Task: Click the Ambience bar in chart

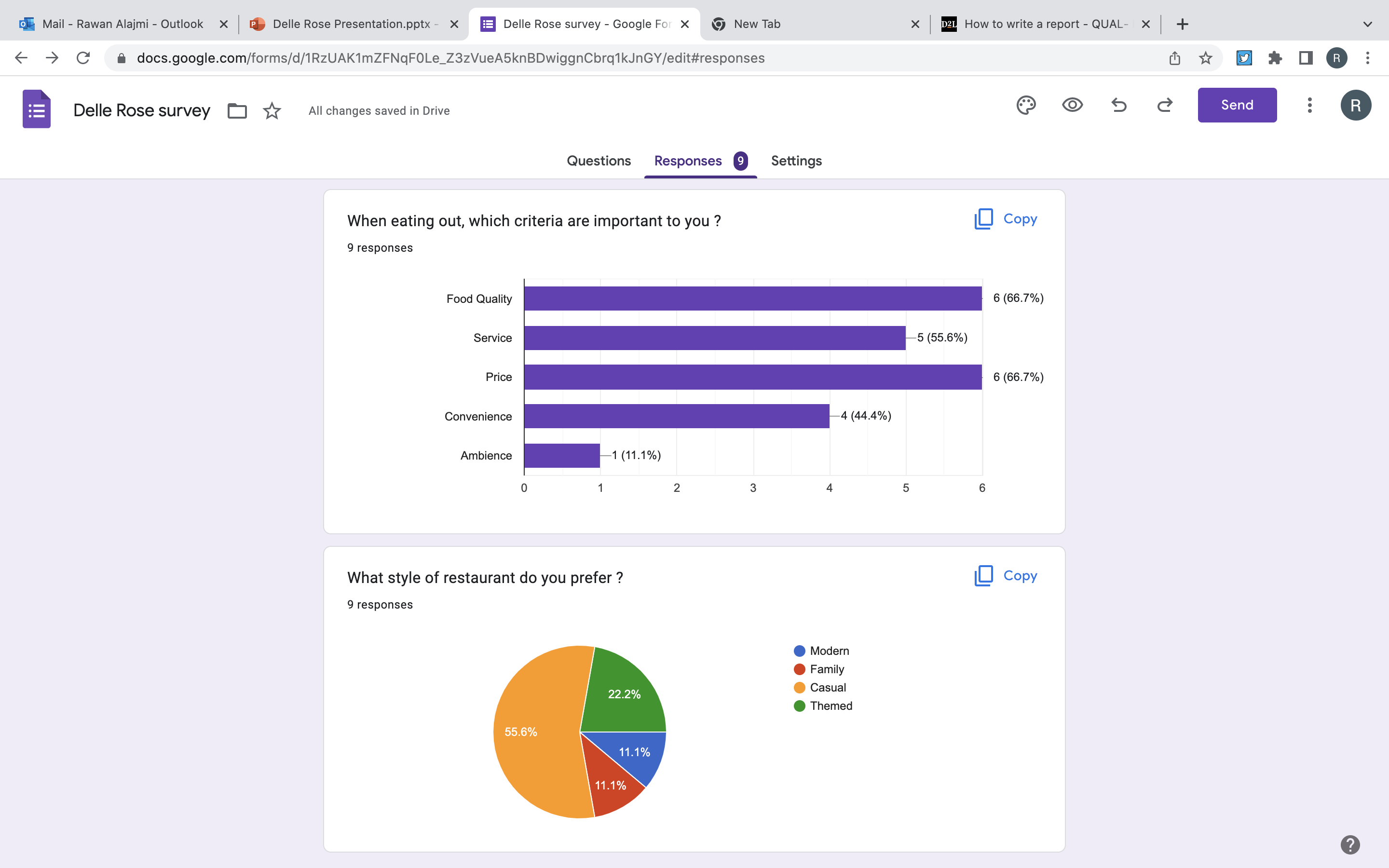Action: (x=562, y=455)
